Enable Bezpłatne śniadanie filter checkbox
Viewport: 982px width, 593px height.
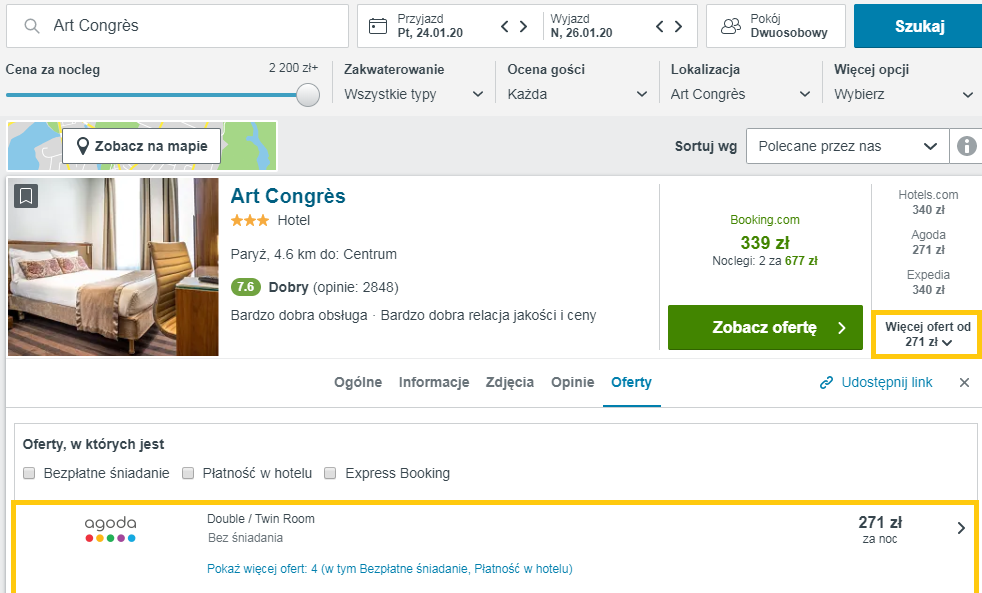[x=30, y=473]
